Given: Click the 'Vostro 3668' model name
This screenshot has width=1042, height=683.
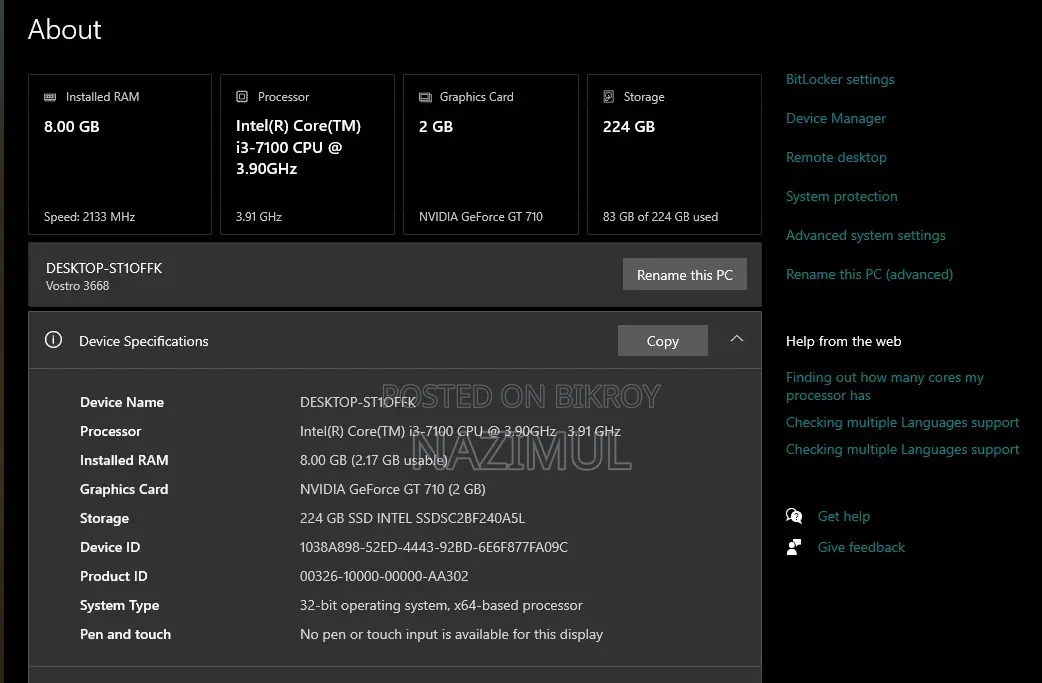Looking at the screenshot, I should [x=77, y=286].
